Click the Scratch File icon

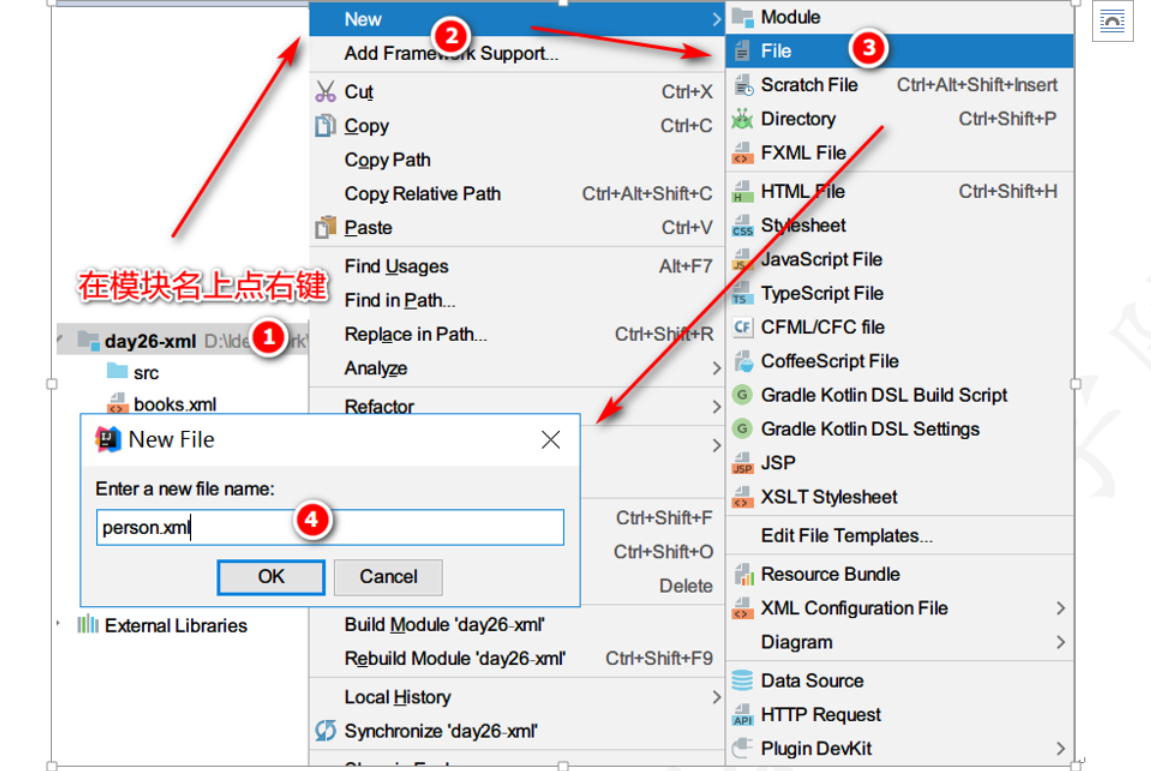[742, 86]
